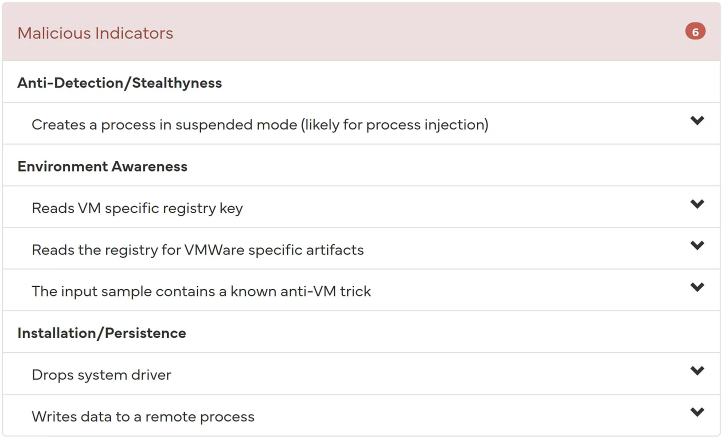Open the Reads the registry for VMWare row
Screen dimensions: 722x439
tap(361, 248)
